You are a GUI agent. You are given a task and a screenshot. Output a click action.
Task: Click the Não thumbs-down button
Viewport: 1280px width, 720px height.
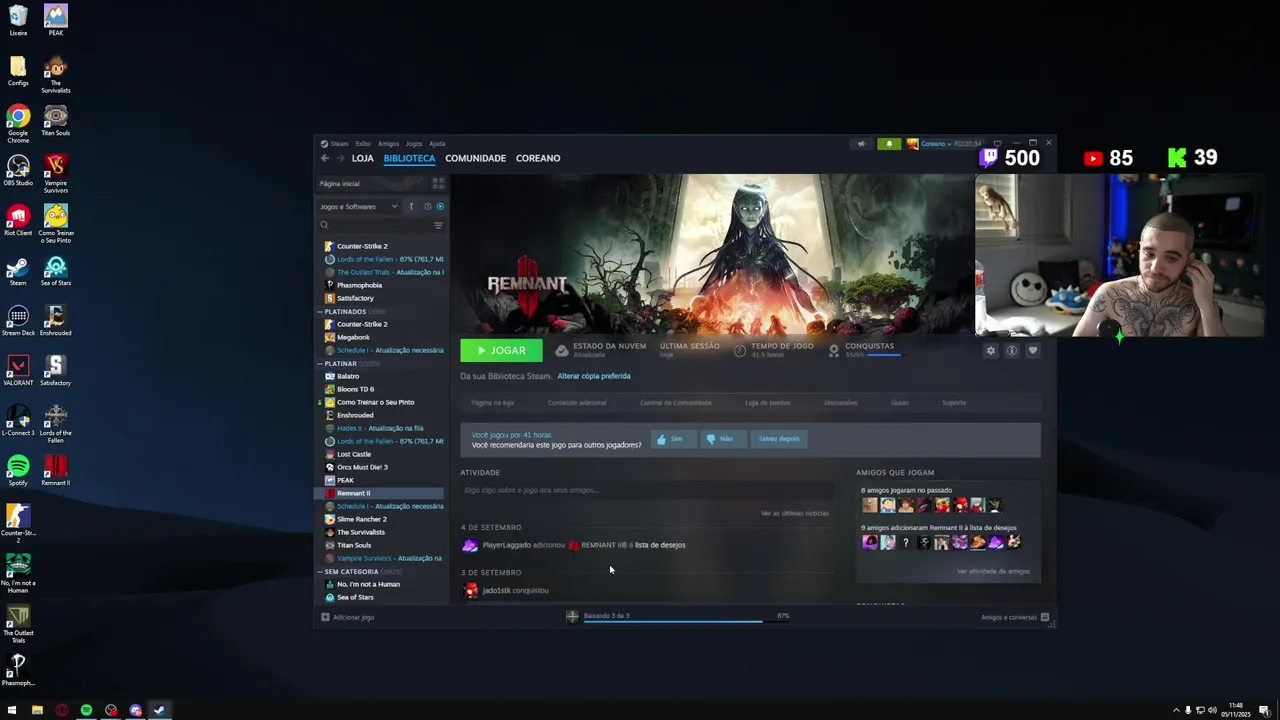pos(722,439)
